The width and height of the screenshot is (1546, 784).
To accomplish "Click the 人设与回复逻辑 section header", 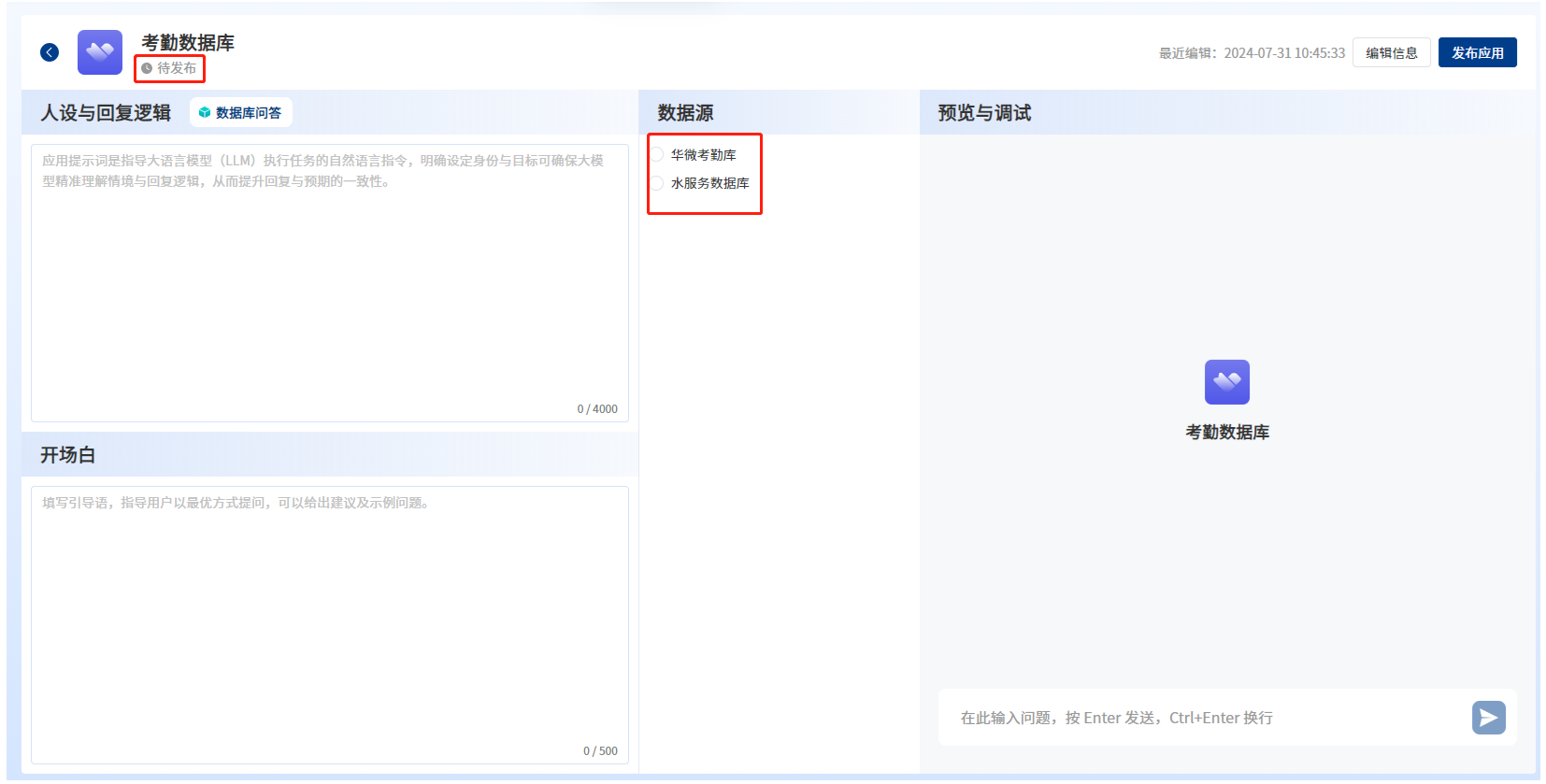I will [106, 113].
